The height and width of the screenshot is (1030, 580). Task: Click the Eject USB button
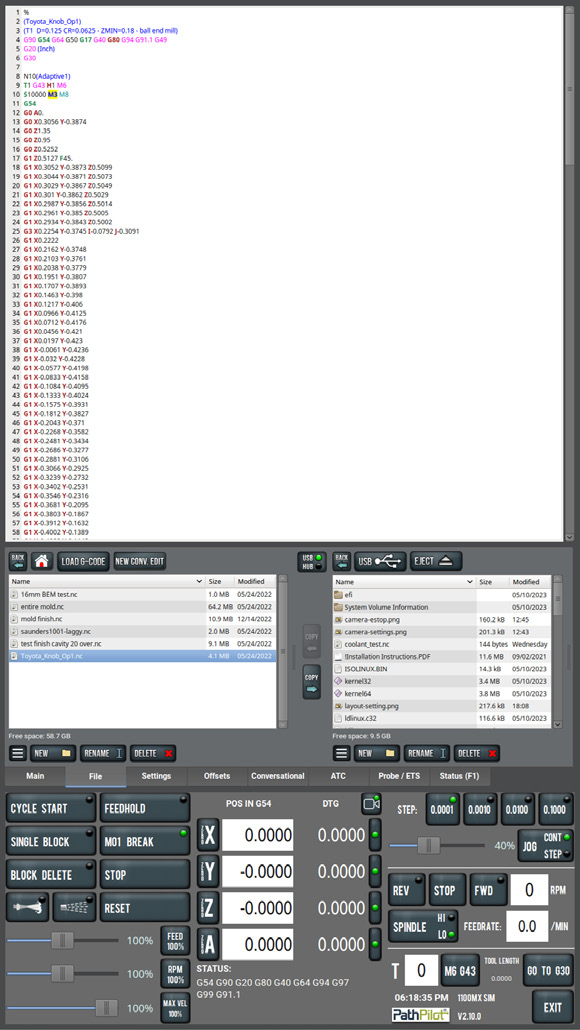click(436, 561)
